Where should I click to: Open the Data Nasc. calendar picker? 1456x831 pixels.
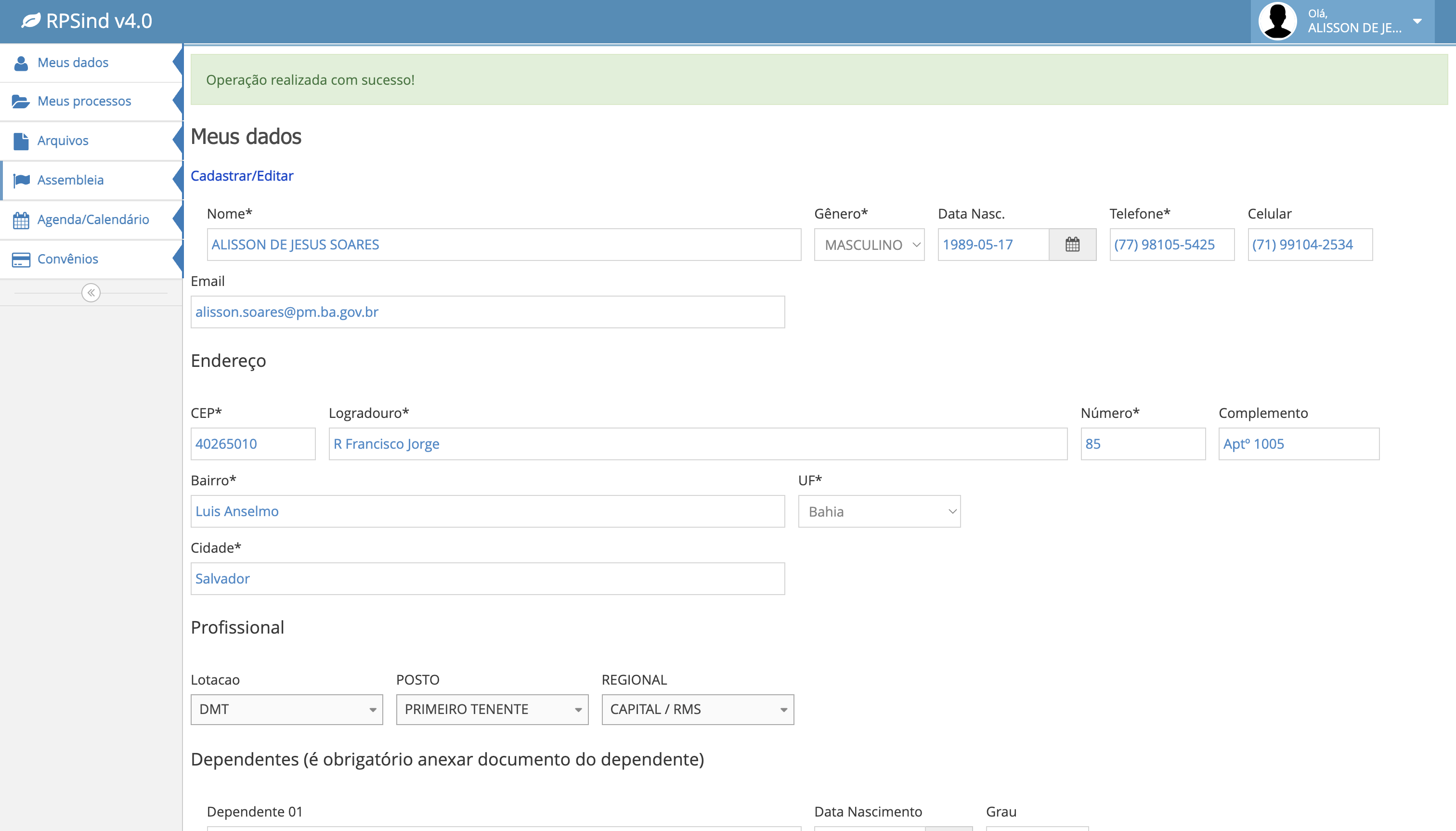1072,245
